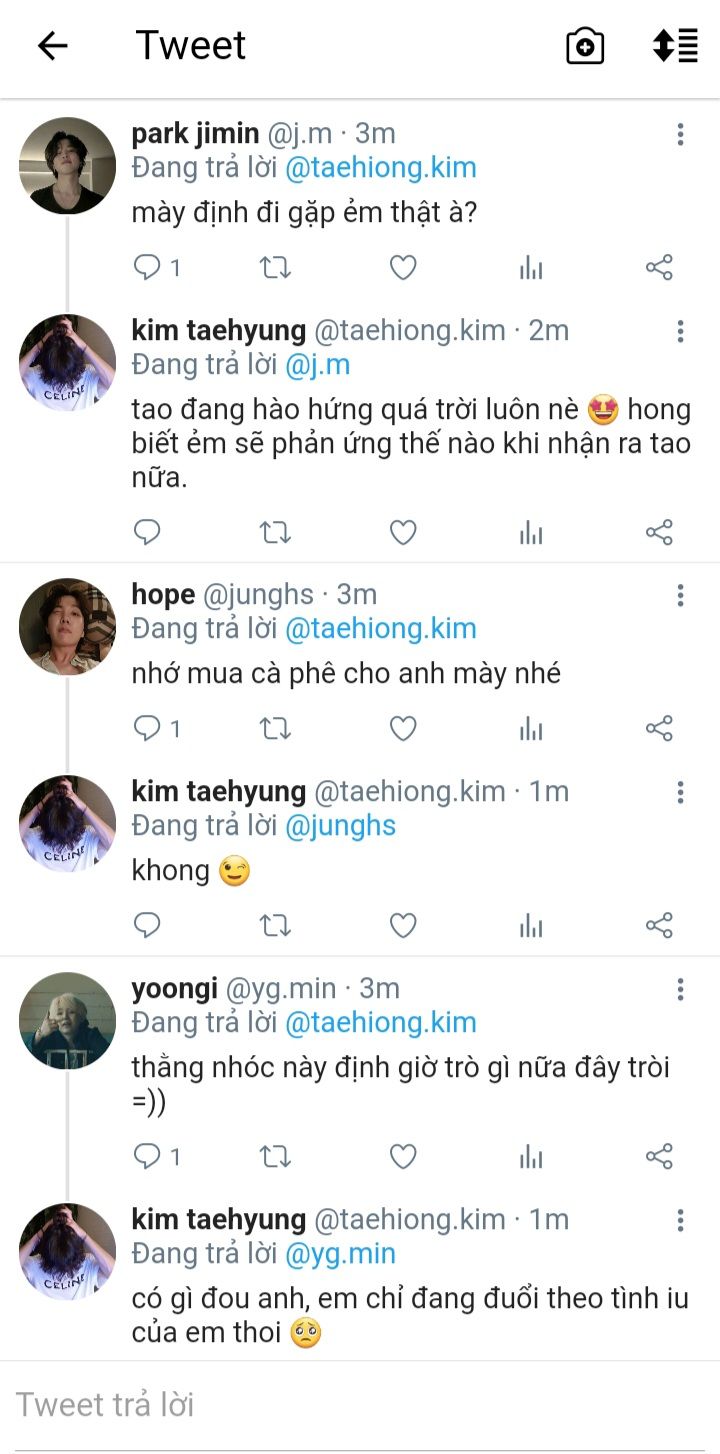Open the reply sort order icon
Image resolution: width=720 pixels, height=1454 pixels.
pyautogui.click(x=675, y=46)
